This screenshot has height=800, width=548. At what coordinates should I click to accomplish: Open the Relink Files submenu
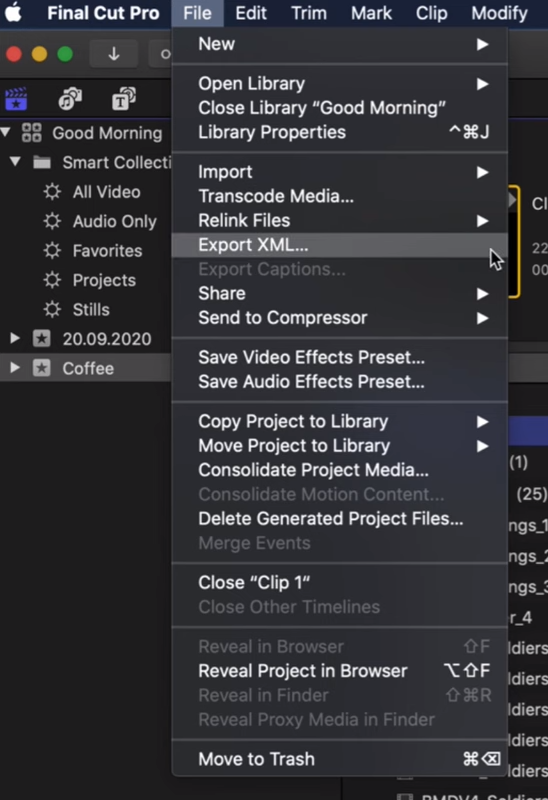click(340, 221)
